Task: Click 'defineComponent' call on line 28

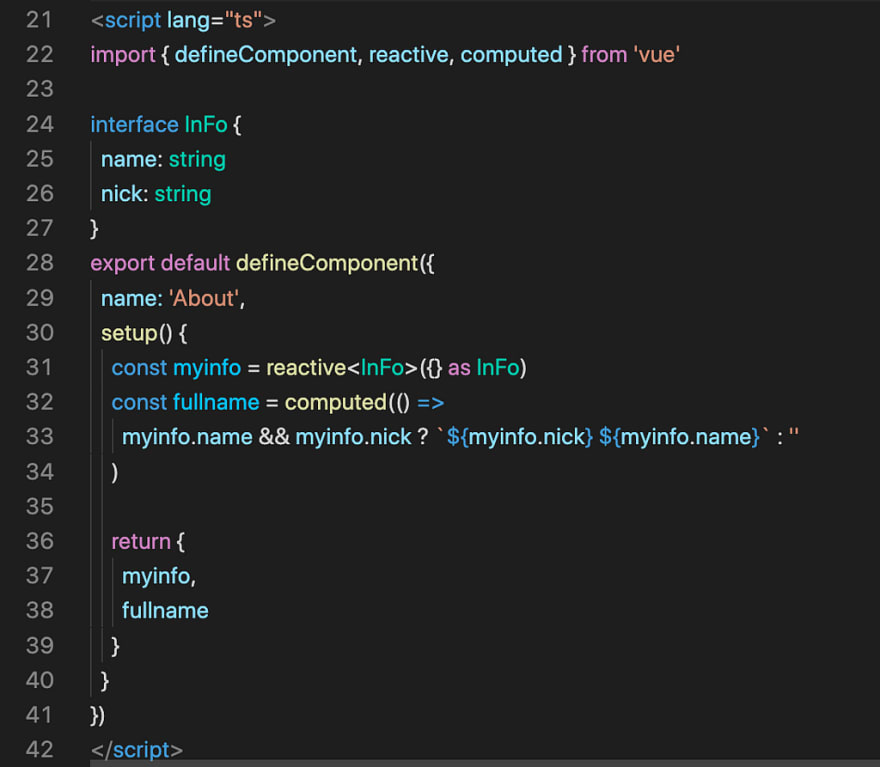Action: point(327,264)
